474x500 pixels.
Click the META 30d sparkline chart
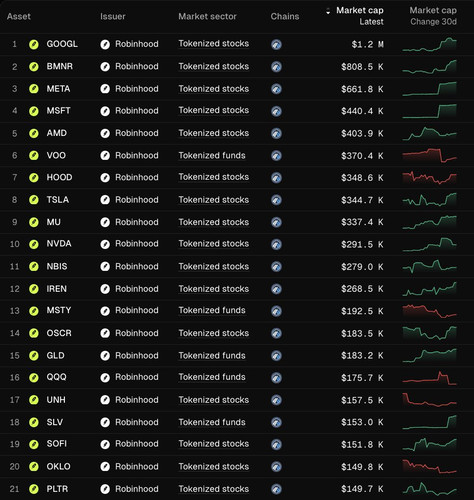click(429, 89)
